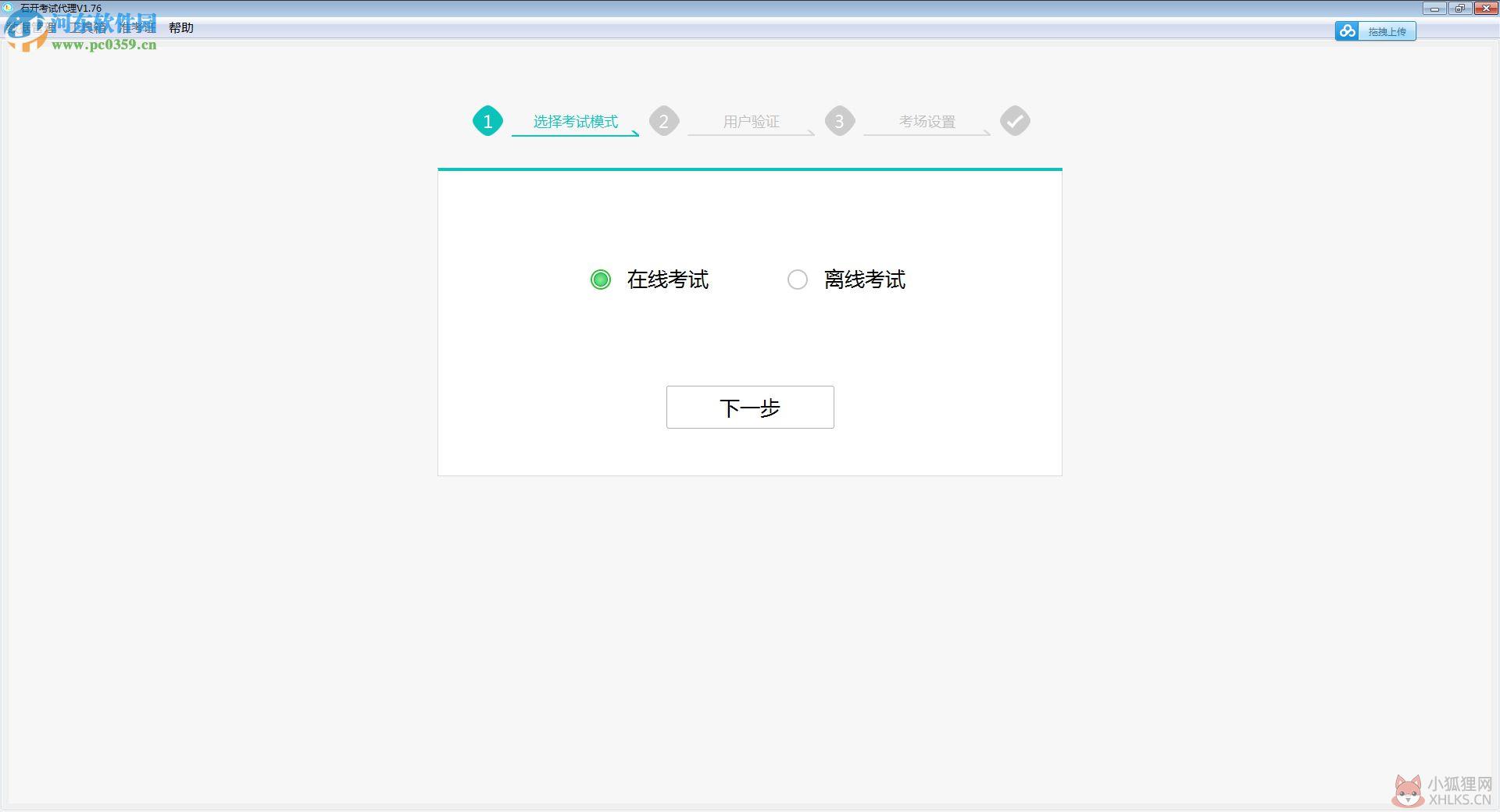Click the blue cloud upload icon
Image resolution: width=1500 pixels, height=812 pixels.
coord(1347,31)
